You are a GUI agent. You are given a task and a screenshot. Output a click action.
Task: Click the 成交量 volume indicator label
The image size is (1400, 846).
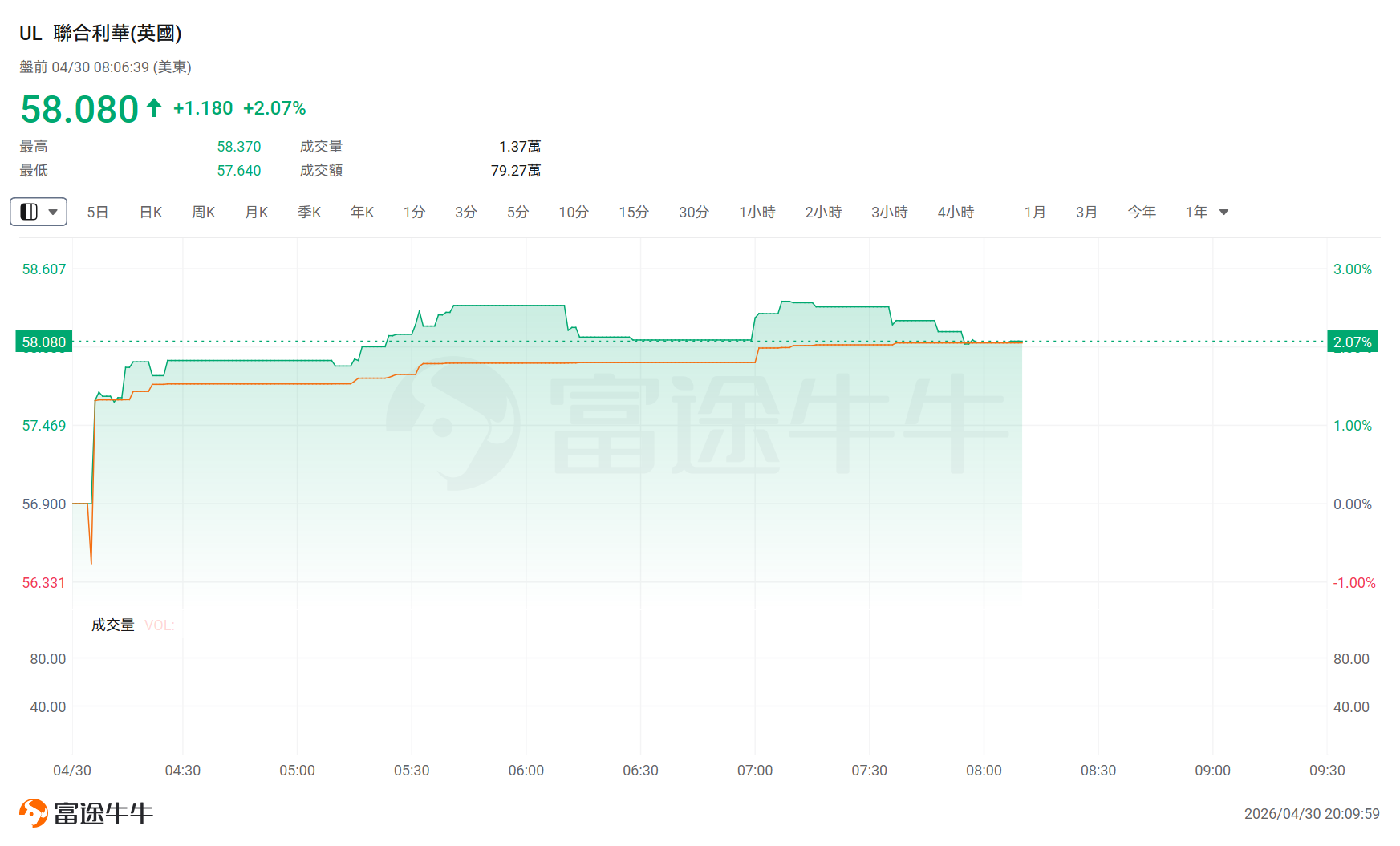112,625
